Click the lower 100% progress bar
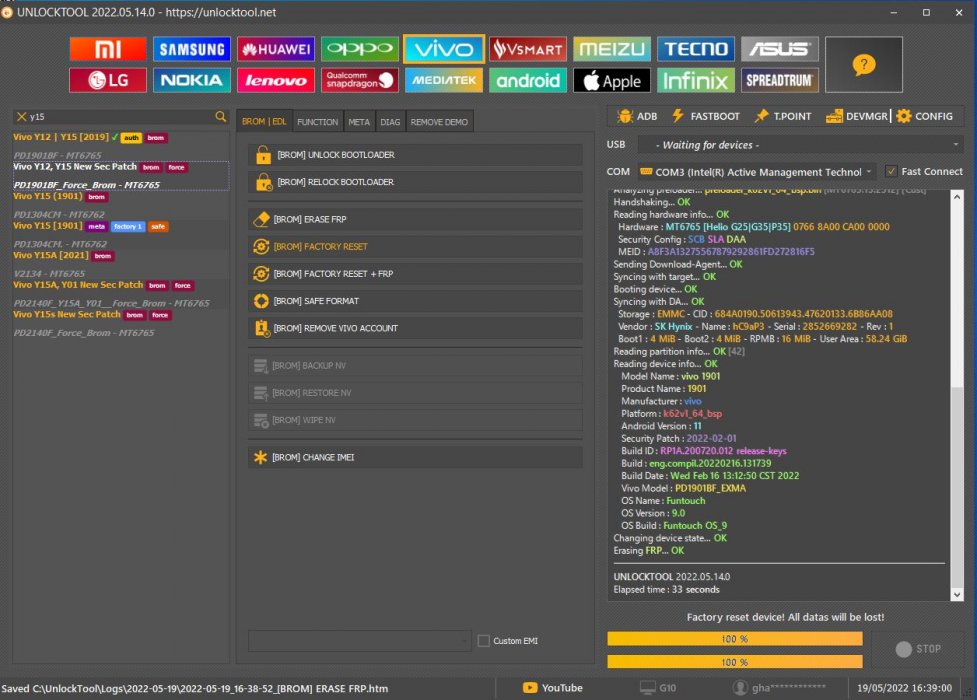This screenshot has height=700, width=977. tap(735, 662)
